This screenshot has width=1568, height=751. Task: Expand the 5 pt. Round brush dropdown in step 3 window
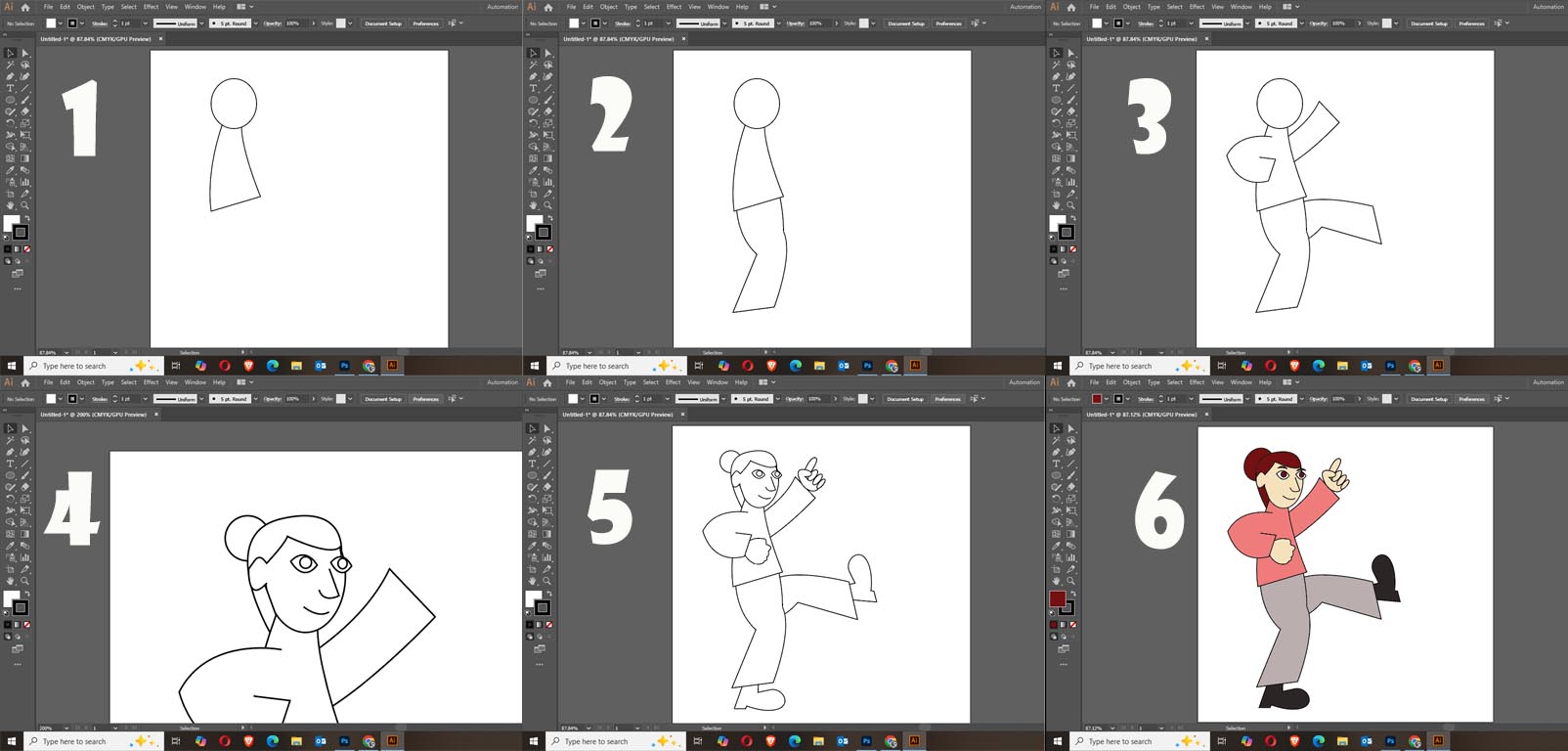(1301, 23)
